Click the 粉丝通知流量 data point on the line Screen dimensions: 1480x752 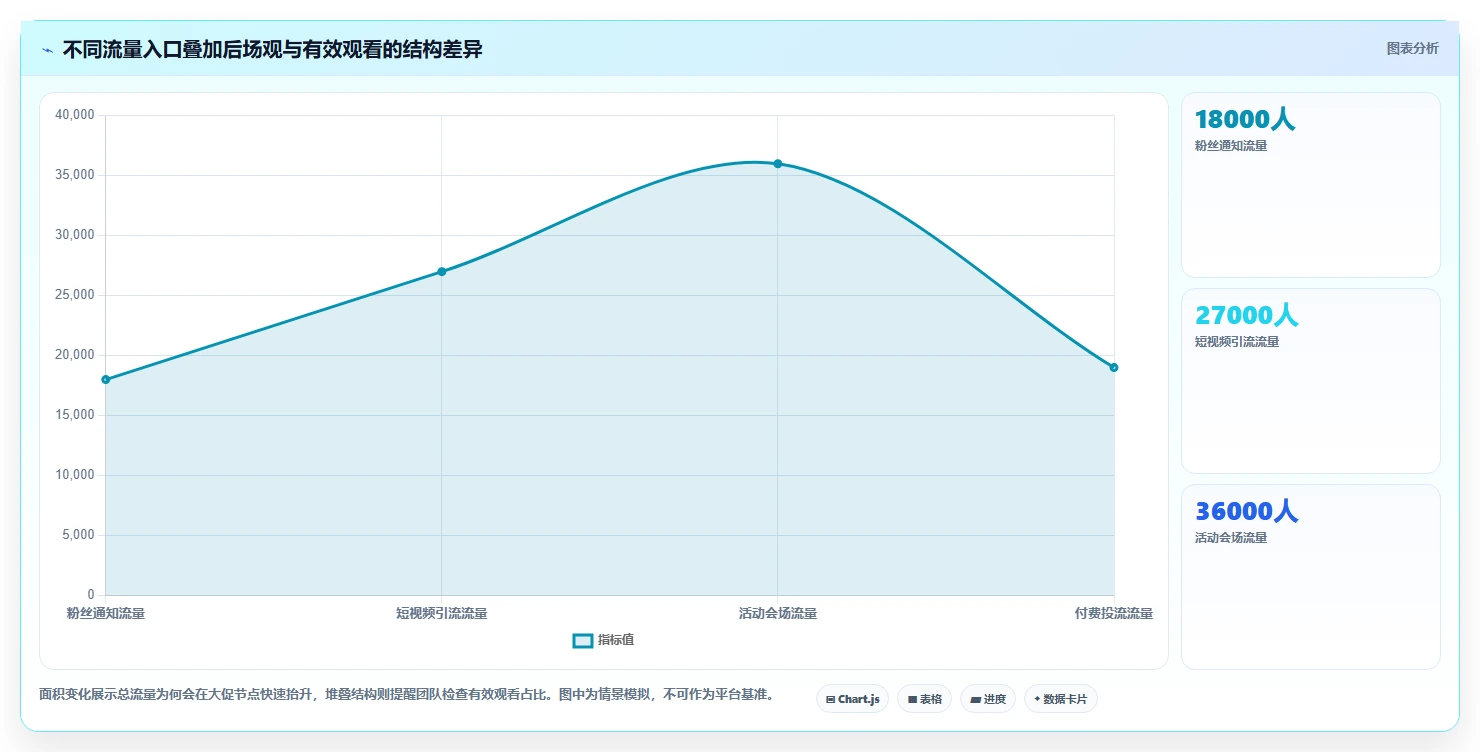pos(106,379)
